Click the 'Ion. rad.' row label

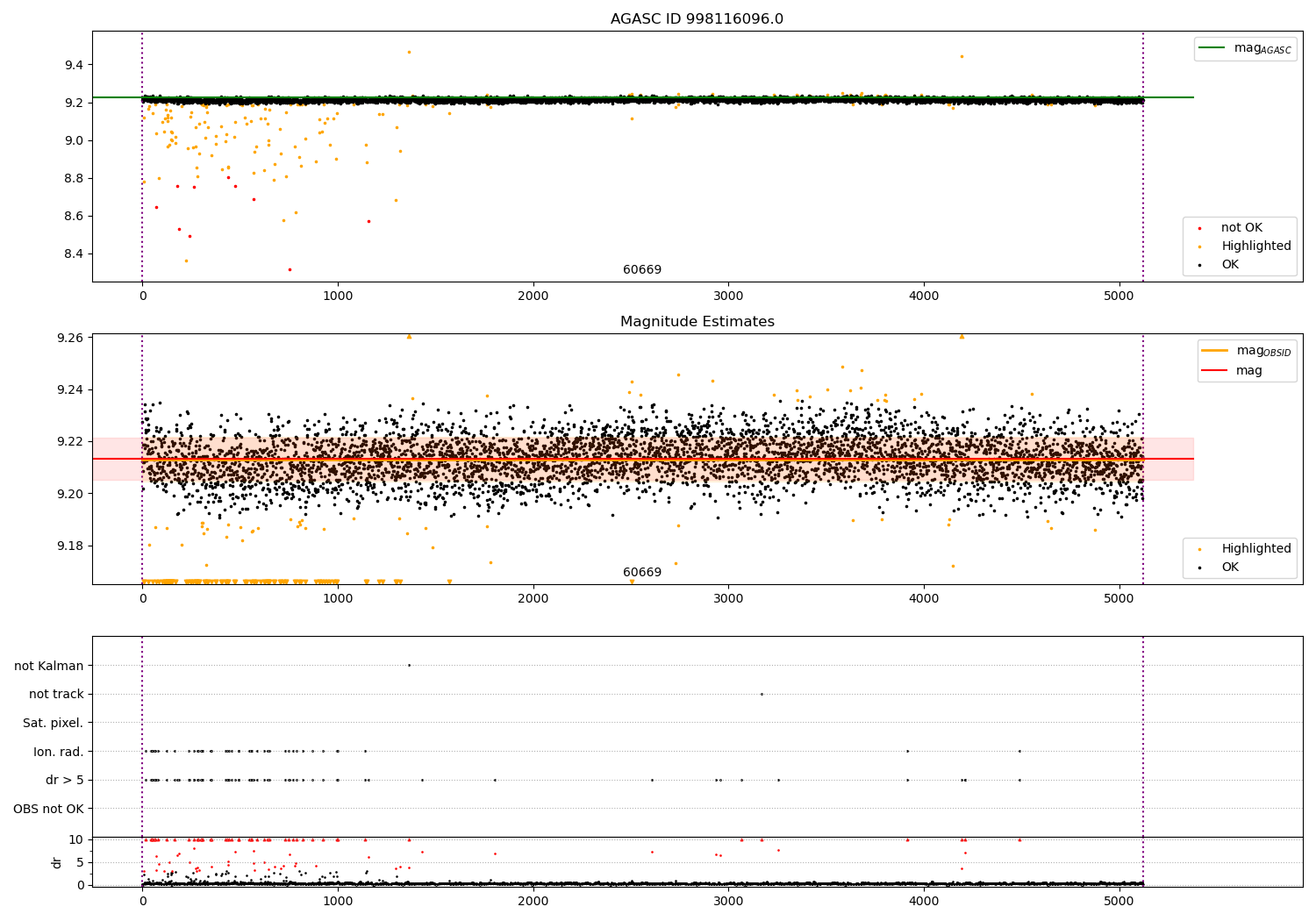coord(59,752)
